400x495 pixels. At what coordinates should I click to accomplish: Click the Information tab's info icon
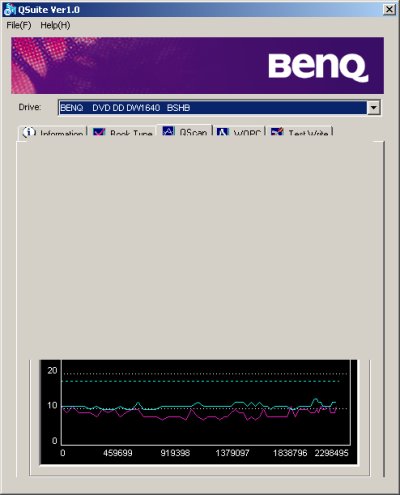[29, 133]
